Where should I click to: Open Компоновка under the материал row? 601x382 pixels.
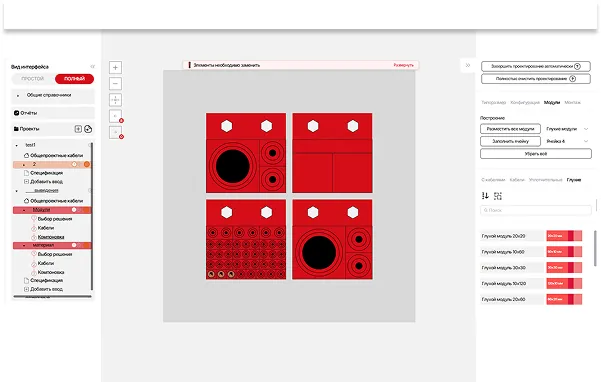(x=51, y=272)
